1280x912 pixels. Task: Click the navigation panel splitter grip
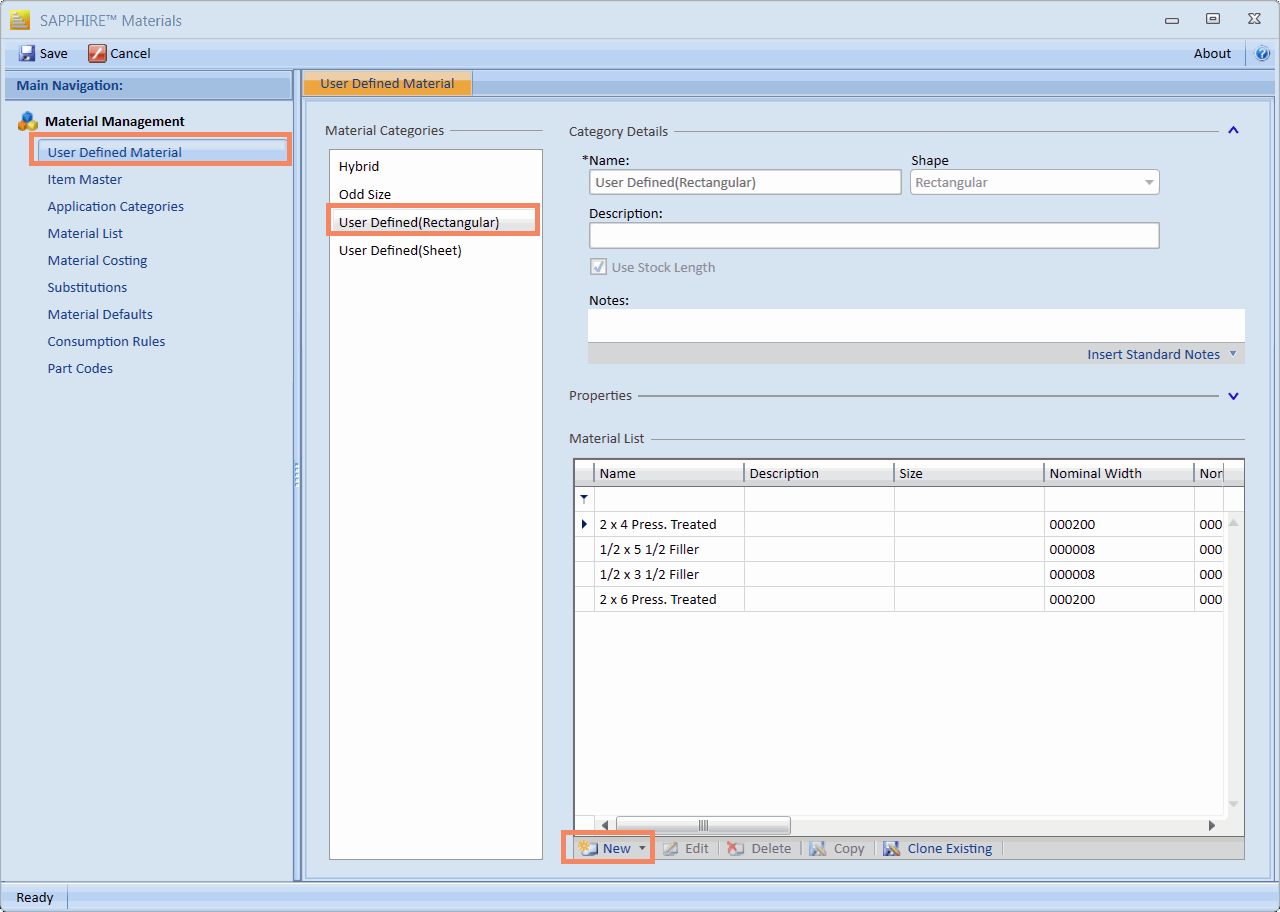[x=297, y=475]
